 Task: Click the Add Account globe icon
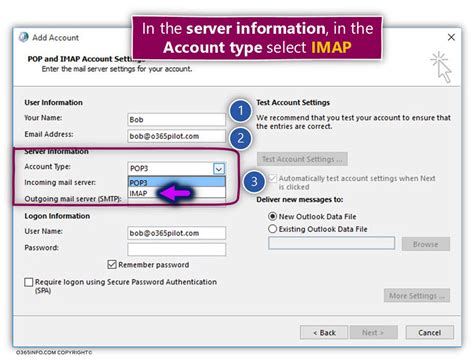(24, 37)
